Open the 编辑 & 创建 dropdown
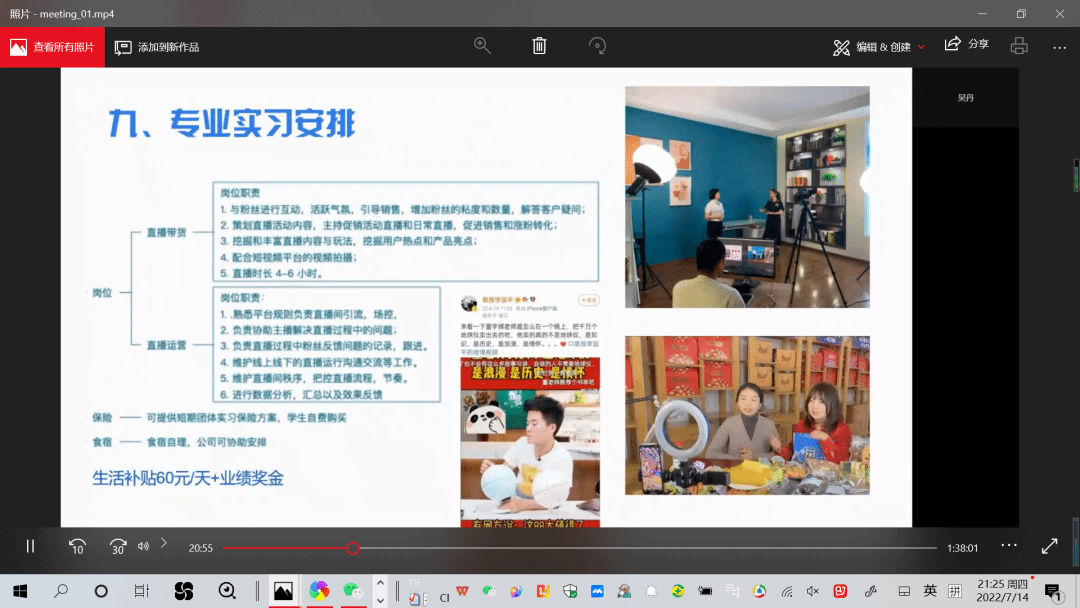This screenshot has height=608, width=1080. pos(879,47)
